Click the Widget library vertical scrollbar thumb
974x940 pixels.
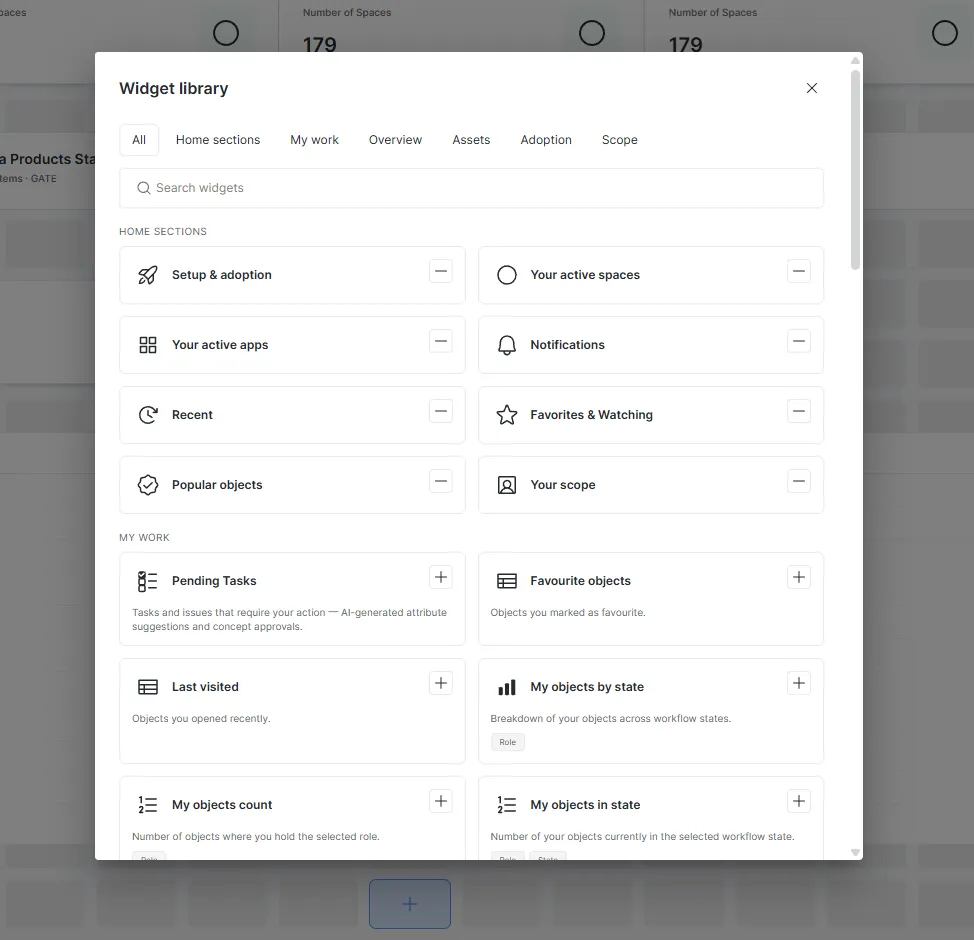click(x=855, y=170)
